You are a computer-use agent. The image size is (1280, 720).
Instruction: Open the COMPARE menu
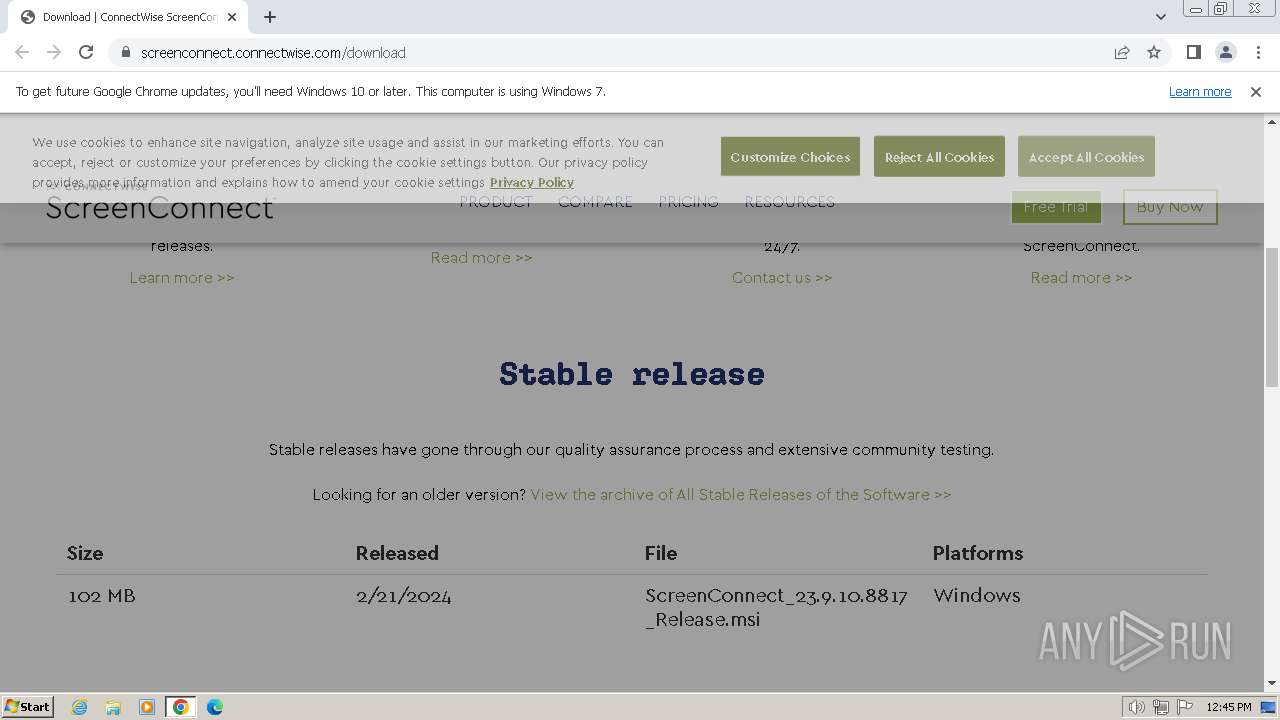595,202
